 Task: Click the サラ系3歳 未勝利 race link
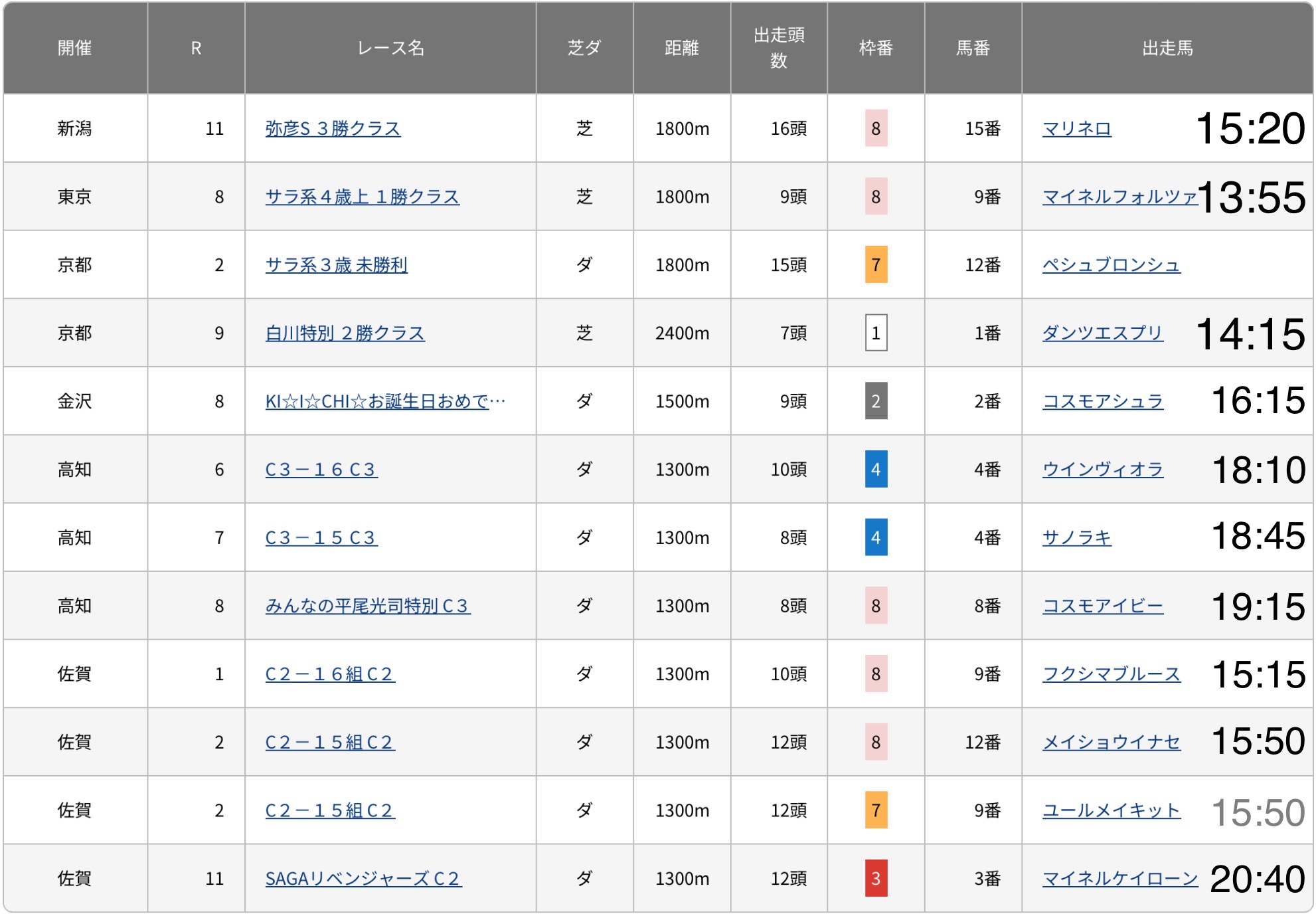coord(336,265)
